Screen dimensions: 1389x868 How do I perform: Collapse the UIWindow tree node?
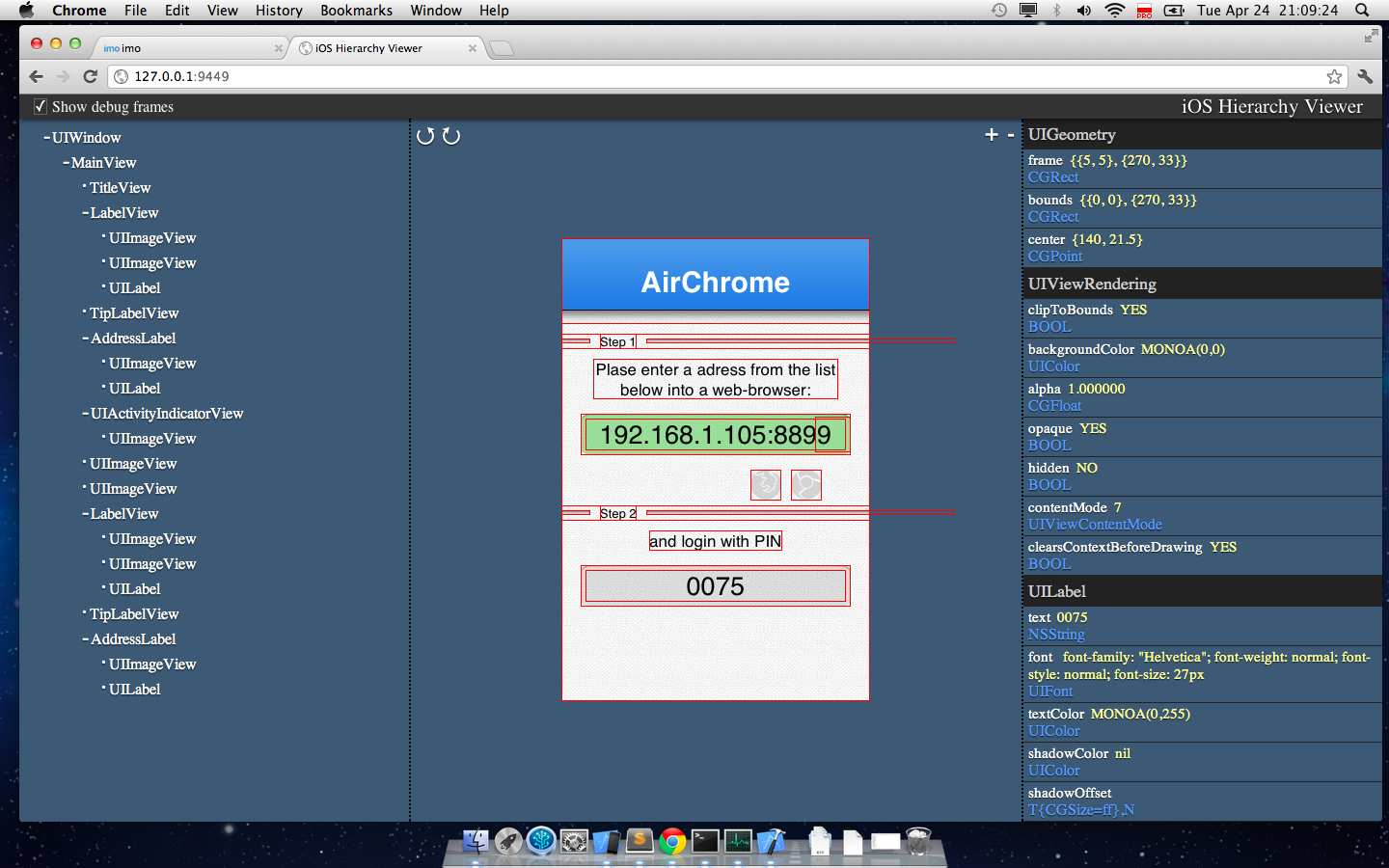[46, 138]
